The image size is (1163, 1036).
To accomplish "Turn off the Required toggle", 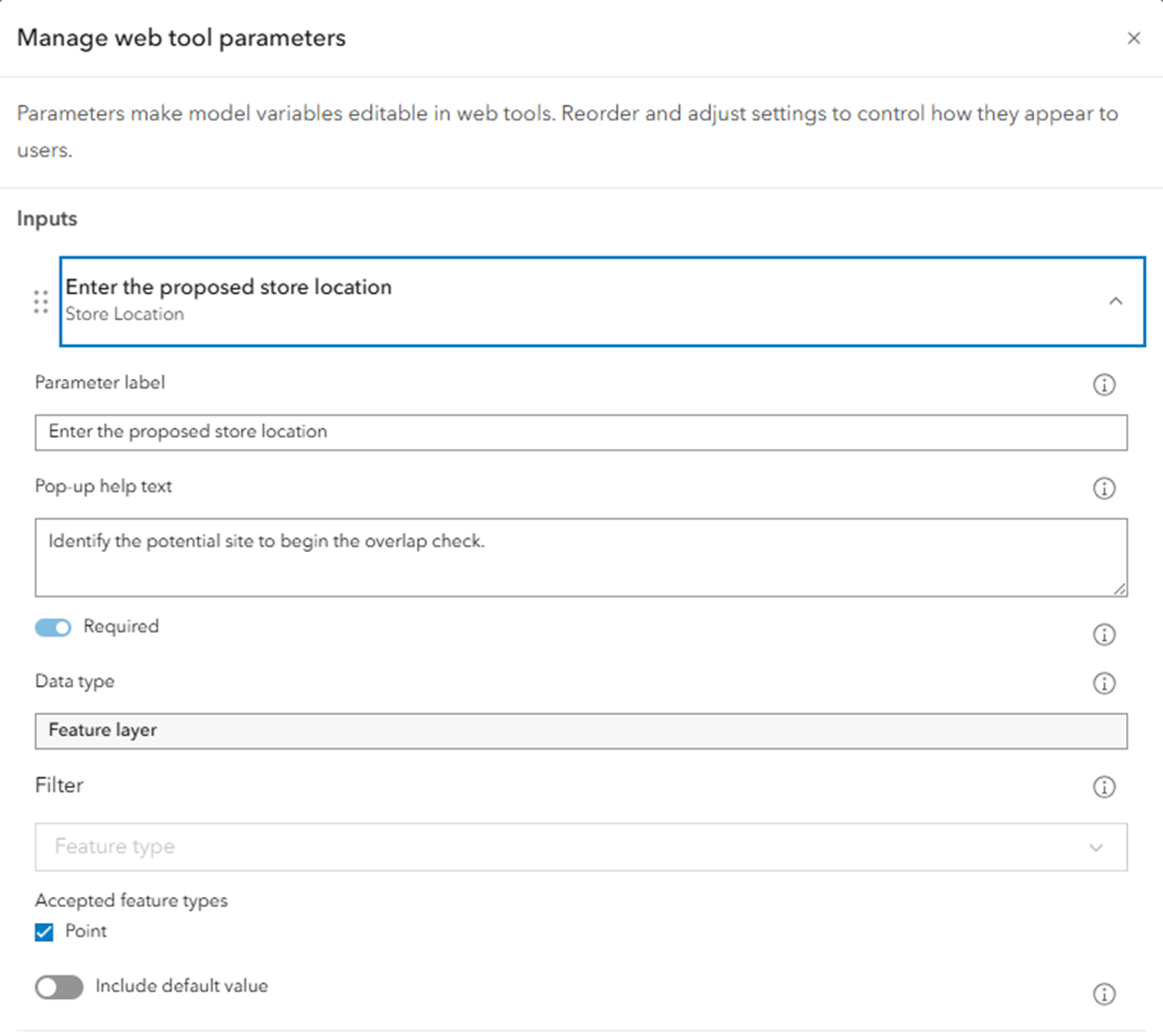I will (x=53, y=627).
